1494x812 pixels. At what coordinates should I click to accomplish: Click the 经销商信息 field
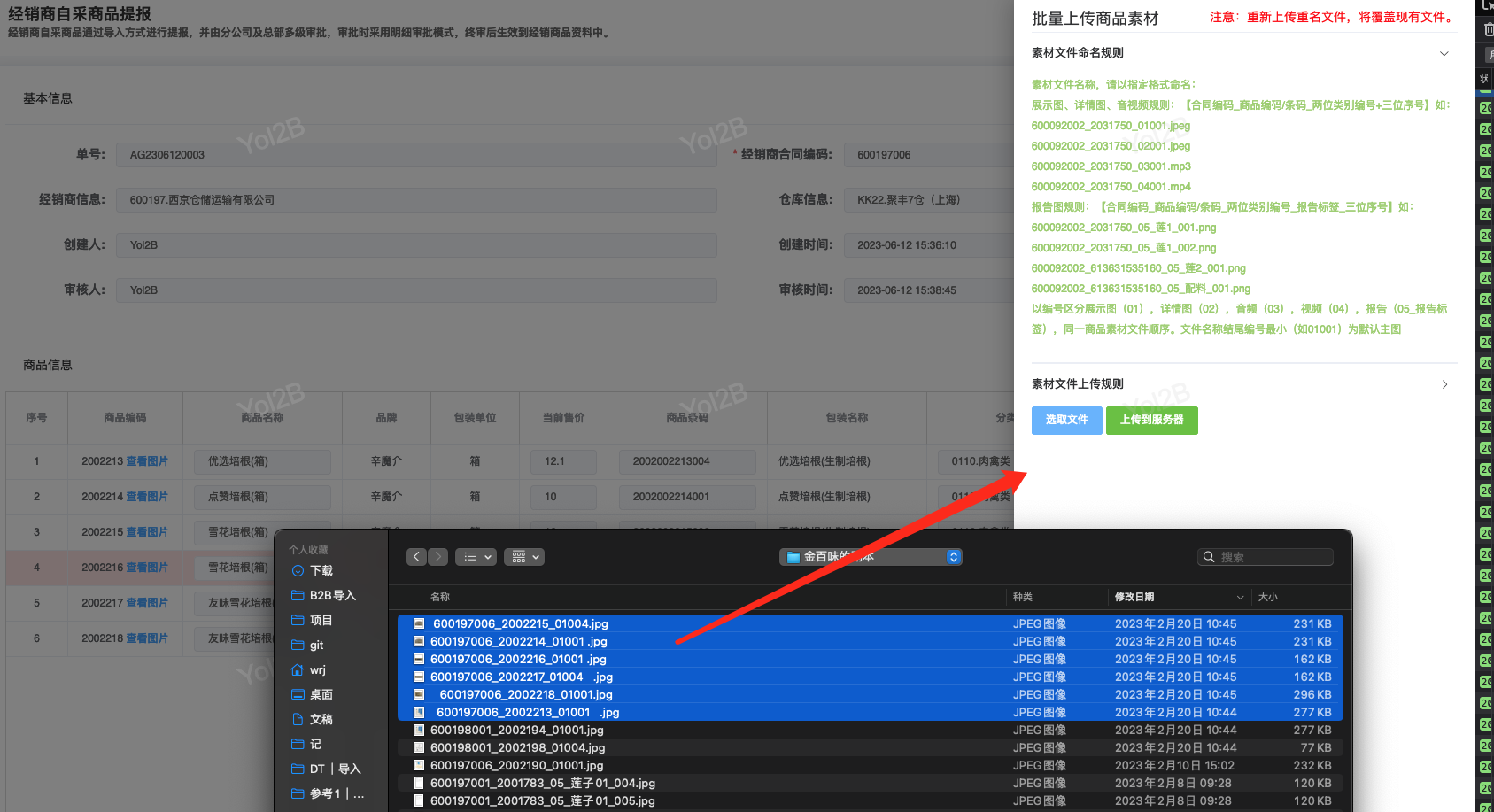[x=416, y=200]
